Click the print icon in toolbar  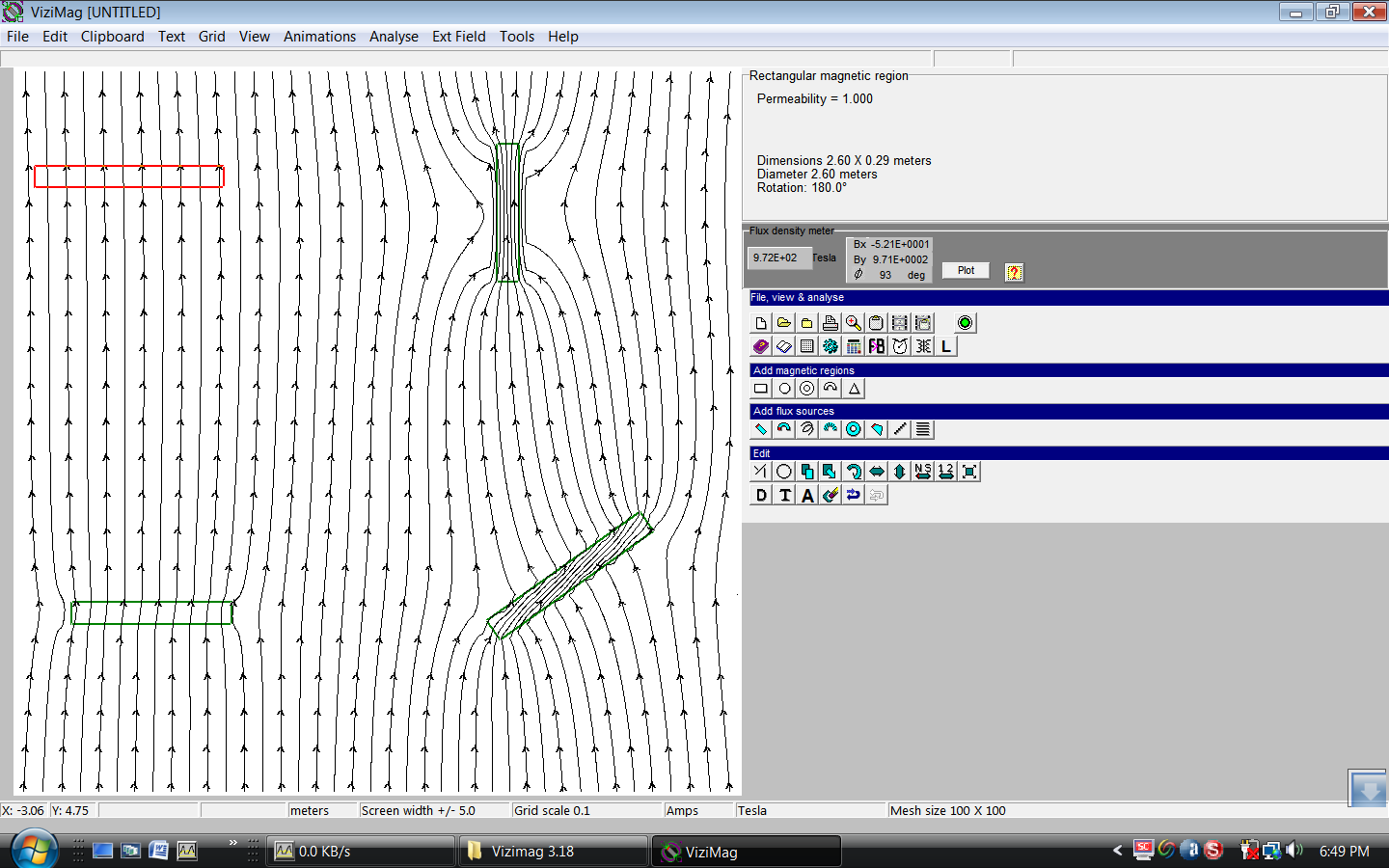pos(831,323)
